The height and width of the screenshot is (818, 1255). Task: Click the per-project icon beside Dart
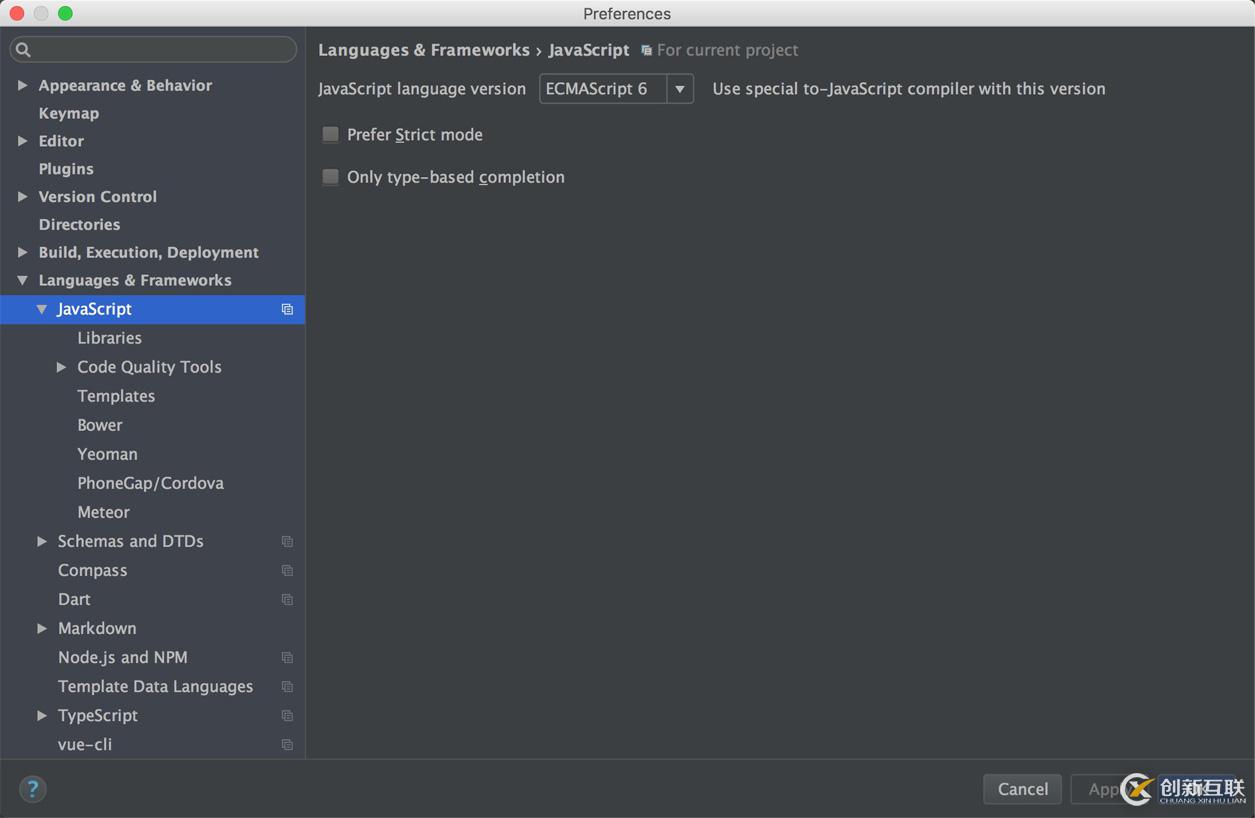(286, 599)
